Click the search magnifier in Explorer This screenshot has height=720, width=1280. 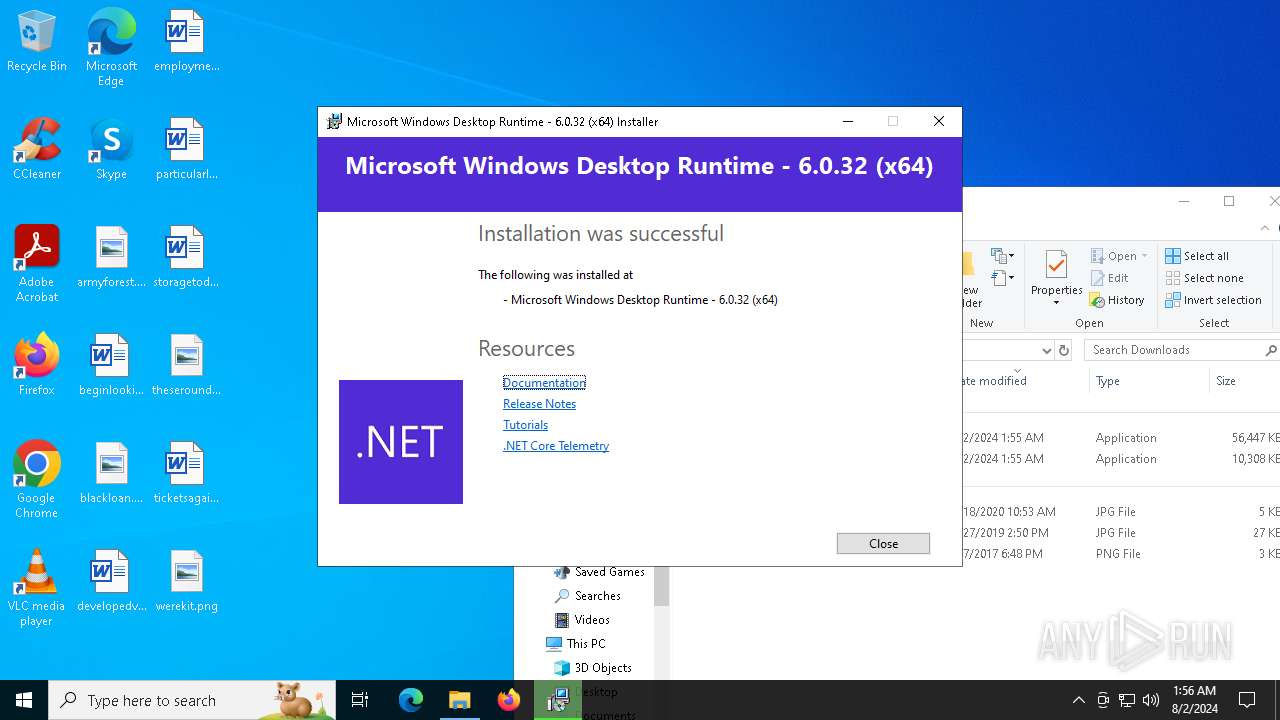coord(1271,350)
